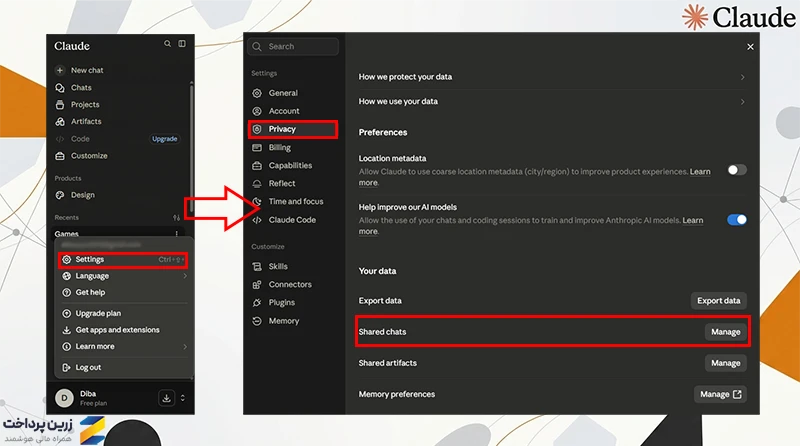Click the Export data button
The width and height of the screenshot is (800, 446).
(x=718, y=301)
